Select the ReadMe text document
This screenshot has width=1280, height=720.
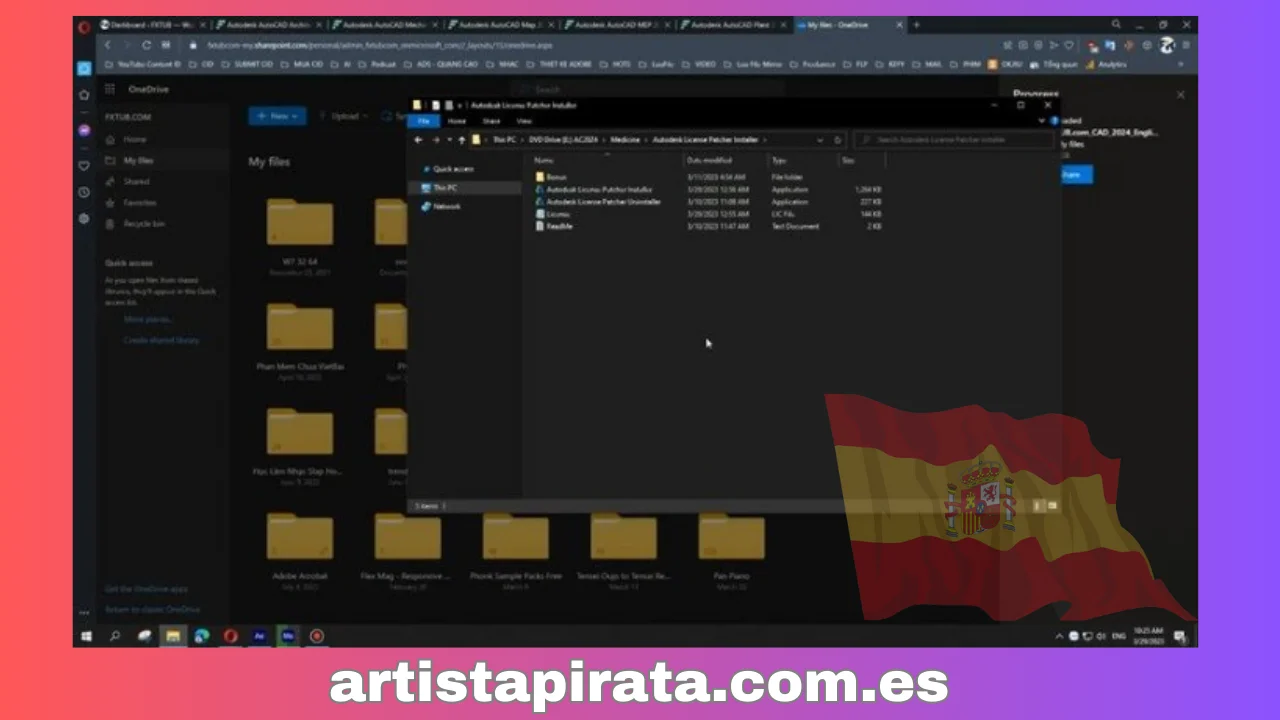(559, 226)
